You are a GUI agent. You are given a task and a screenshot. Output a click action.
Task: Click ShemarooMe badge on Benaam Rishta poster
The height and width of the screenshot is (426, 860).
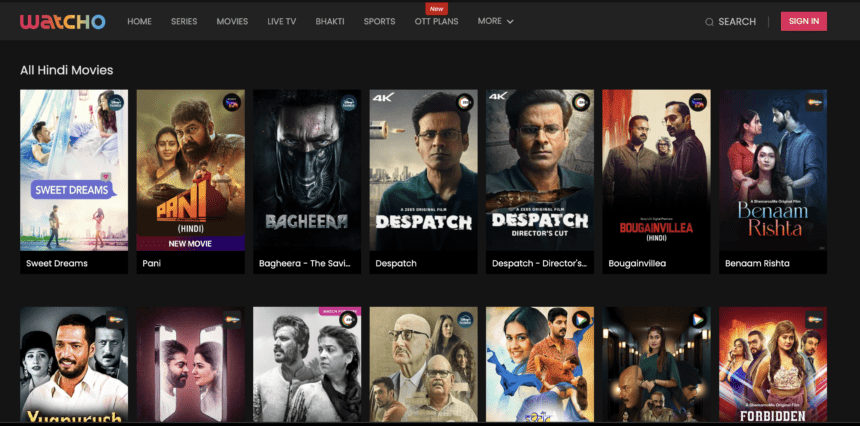click(x=814, y=103)
